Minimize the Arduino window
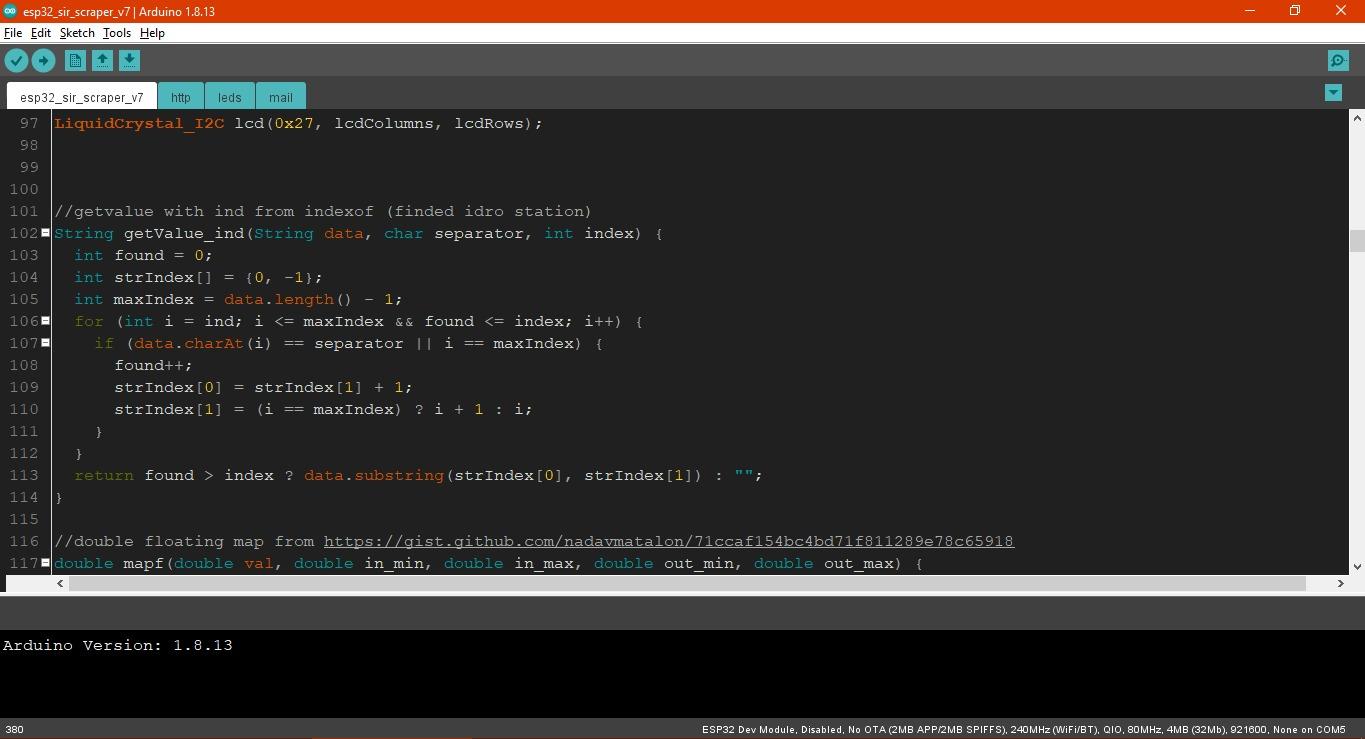 [x=1249, y=11]
